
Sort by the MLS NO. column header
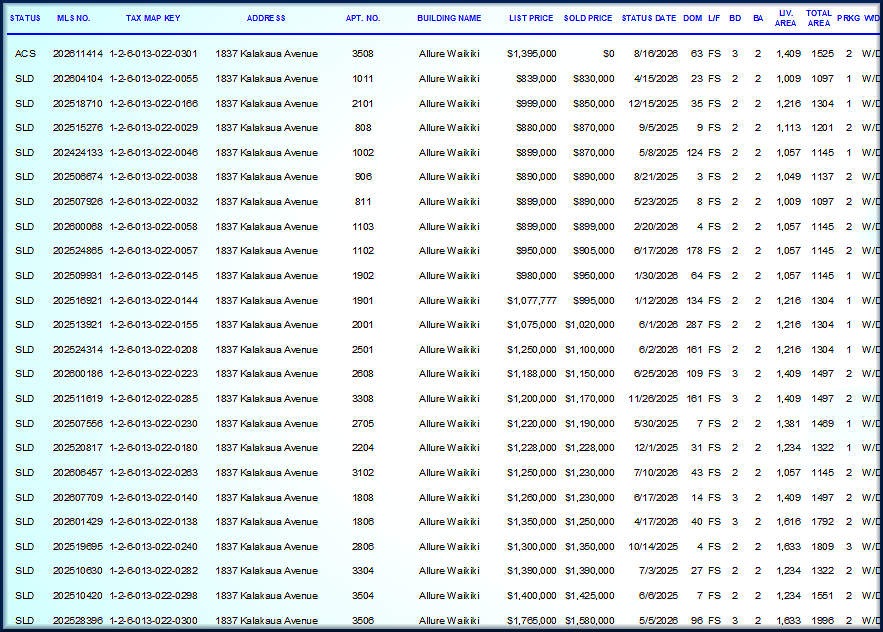point(73,18)
